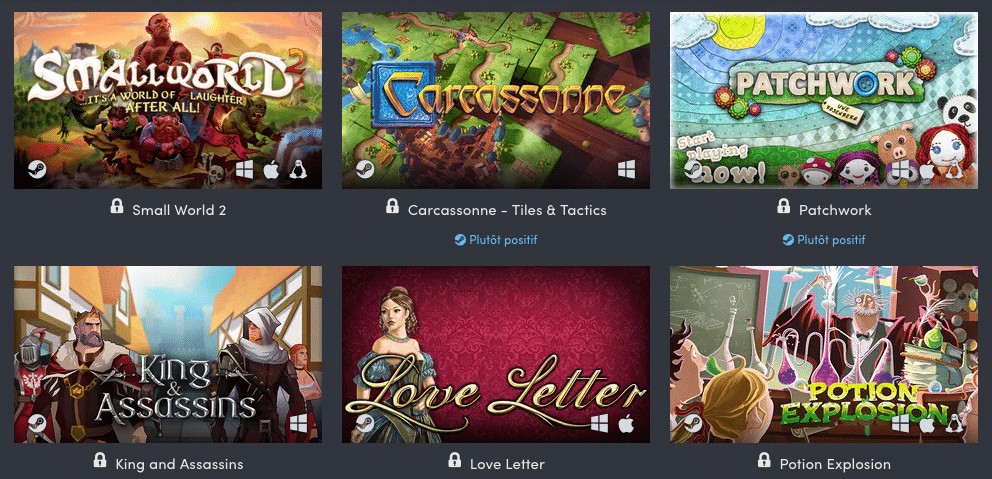Open Carcassonne's Plutôt positif review link
Image resolution: width=992 pixels, height=479 pixels.
tap(496, 240)
